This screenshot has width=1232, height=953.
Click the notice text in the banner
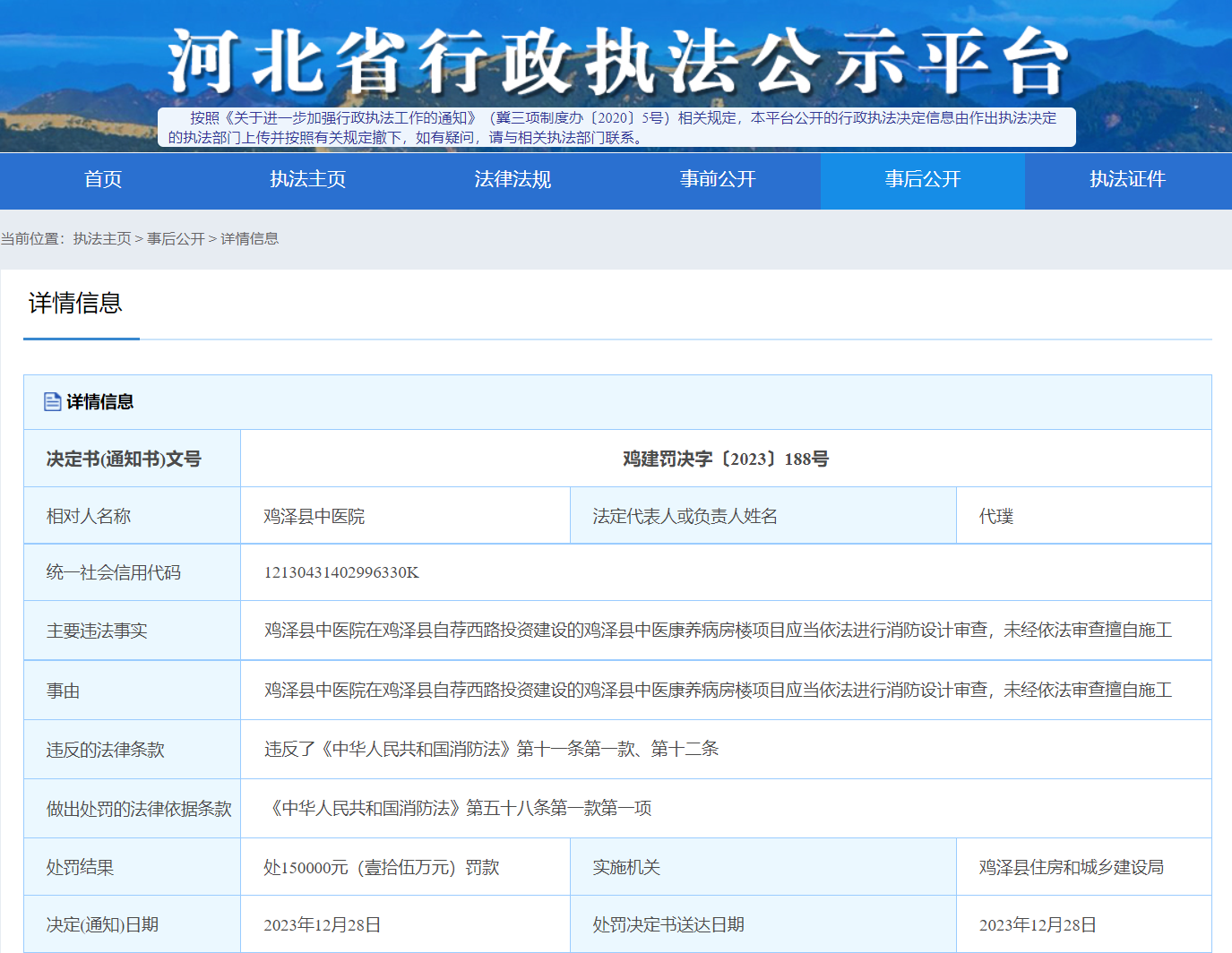pyautogui.click(x=616, y=127)
